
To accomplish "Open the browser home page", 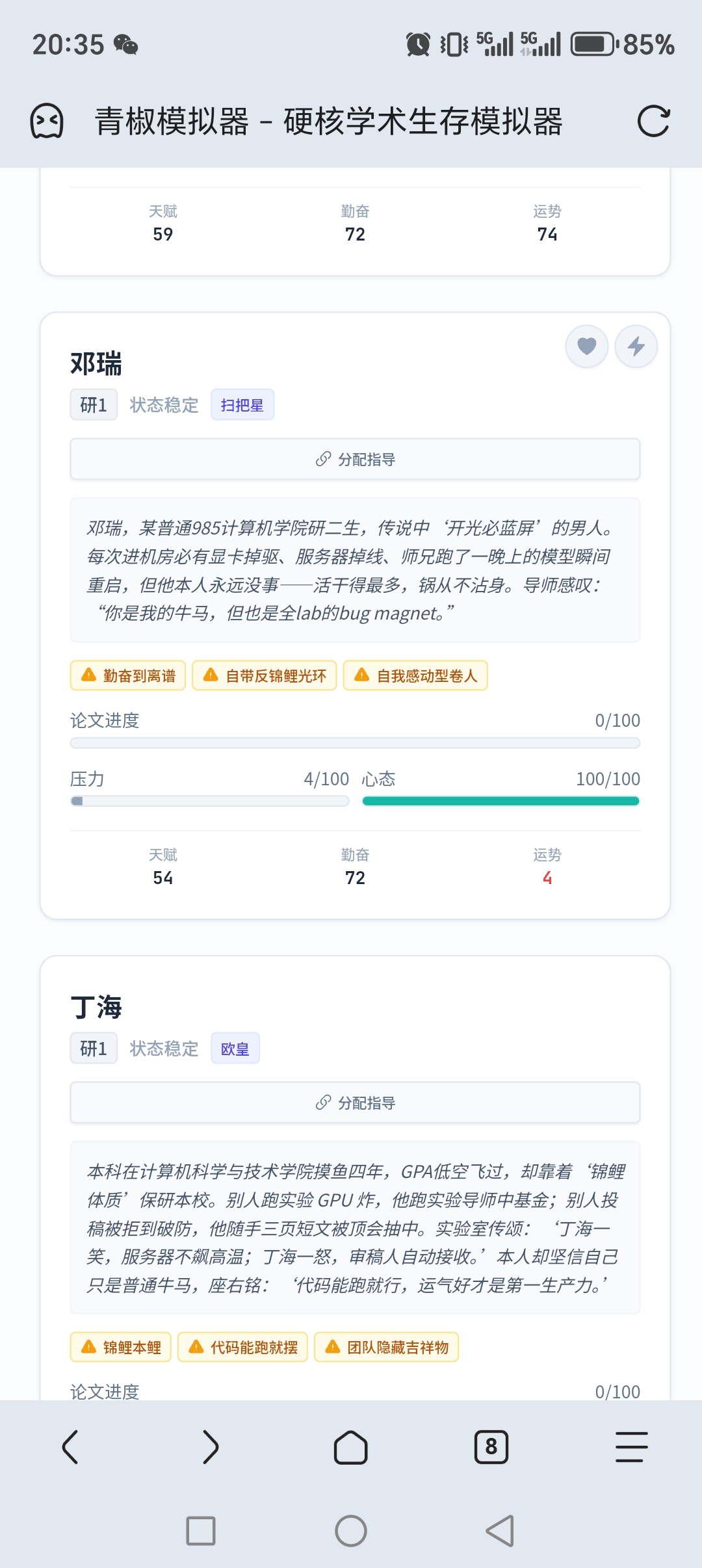I will (x=351, y=1447).
